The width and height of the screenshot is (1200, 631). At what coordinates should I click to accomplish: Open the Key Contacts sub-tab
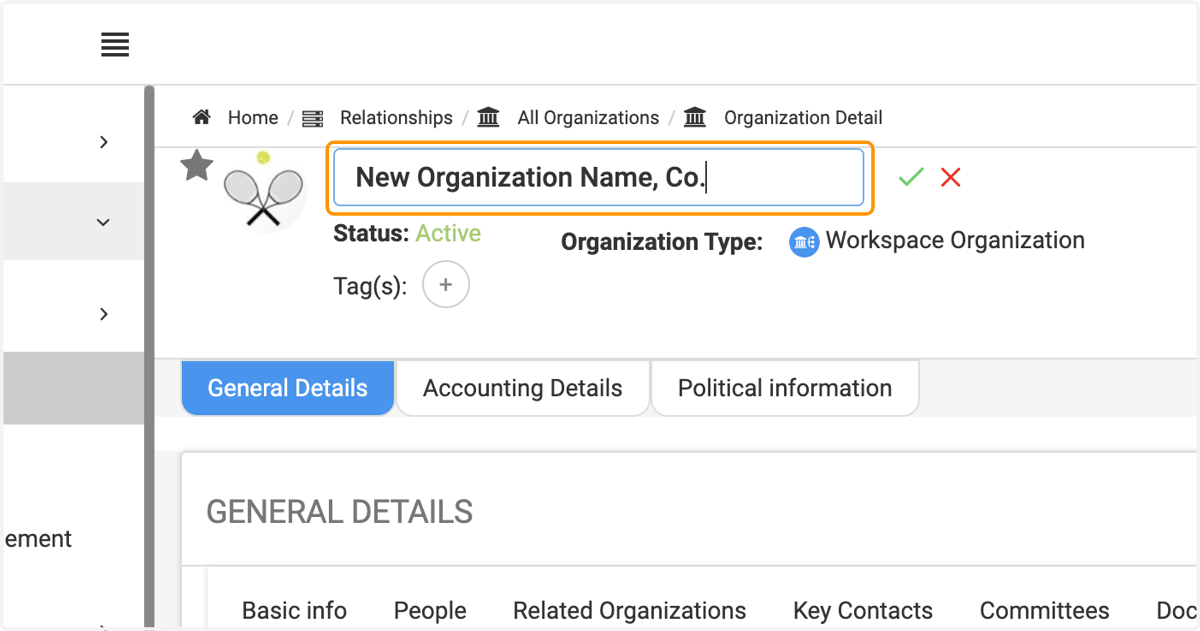863,611
